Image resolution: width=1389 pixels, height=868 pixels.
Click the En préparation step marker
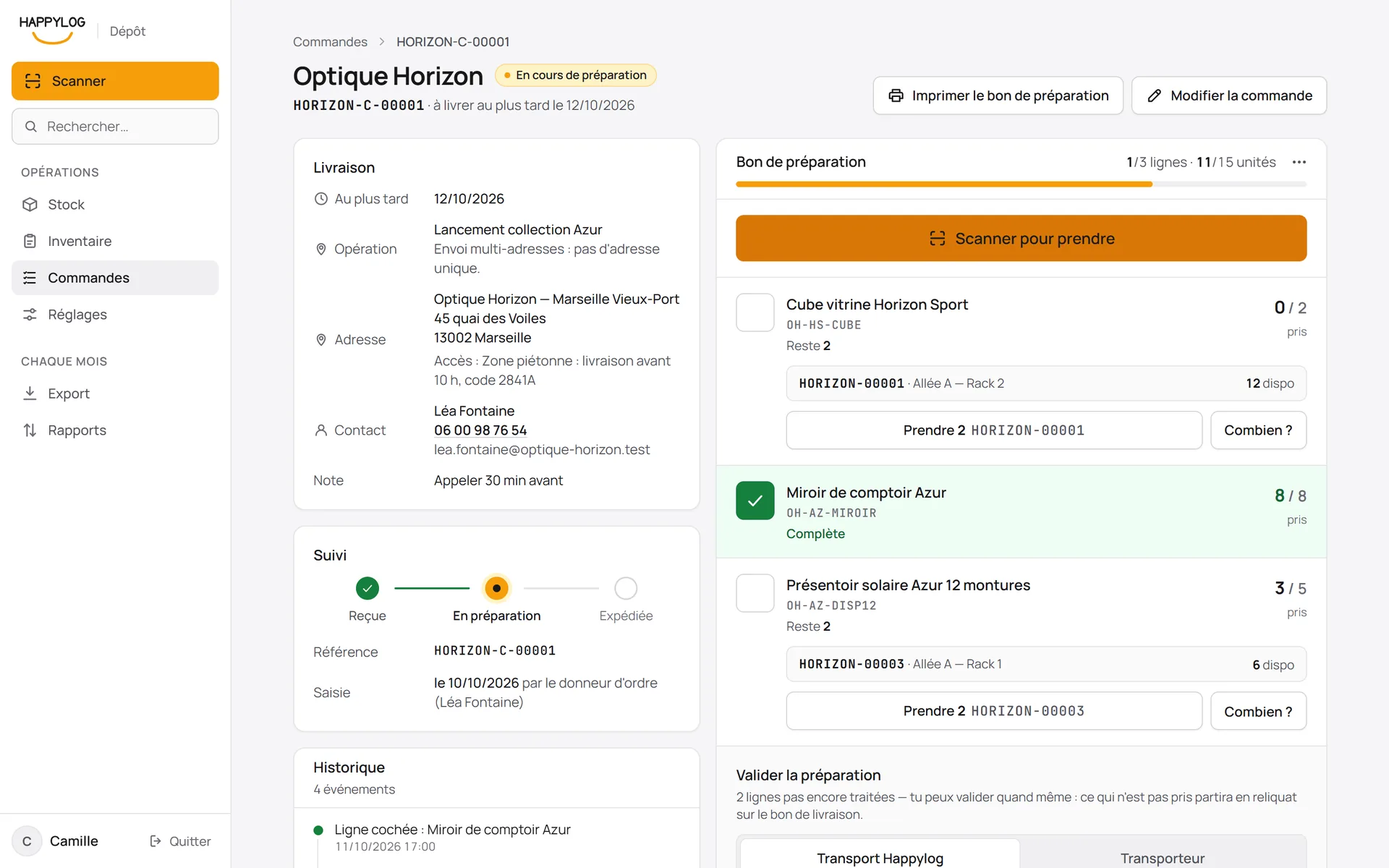pyautogui.click(x=496, y=589)
